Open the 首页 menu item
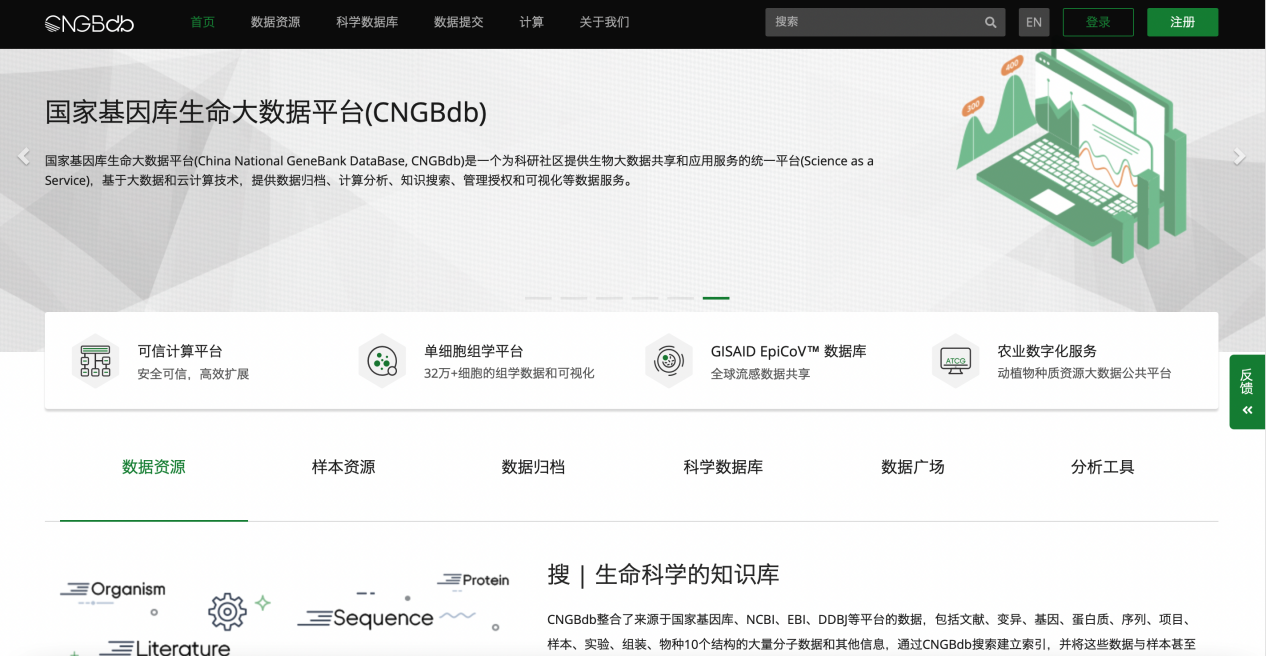 [x=203, y=22]
